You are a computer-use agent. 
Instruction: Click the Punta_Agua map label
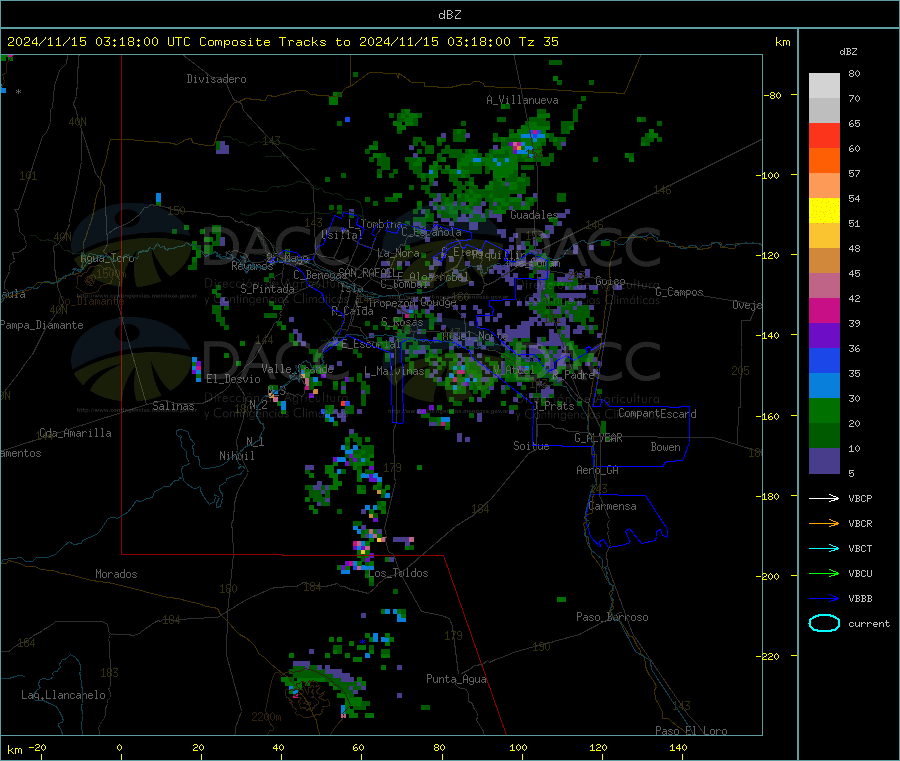pos(456,679)
